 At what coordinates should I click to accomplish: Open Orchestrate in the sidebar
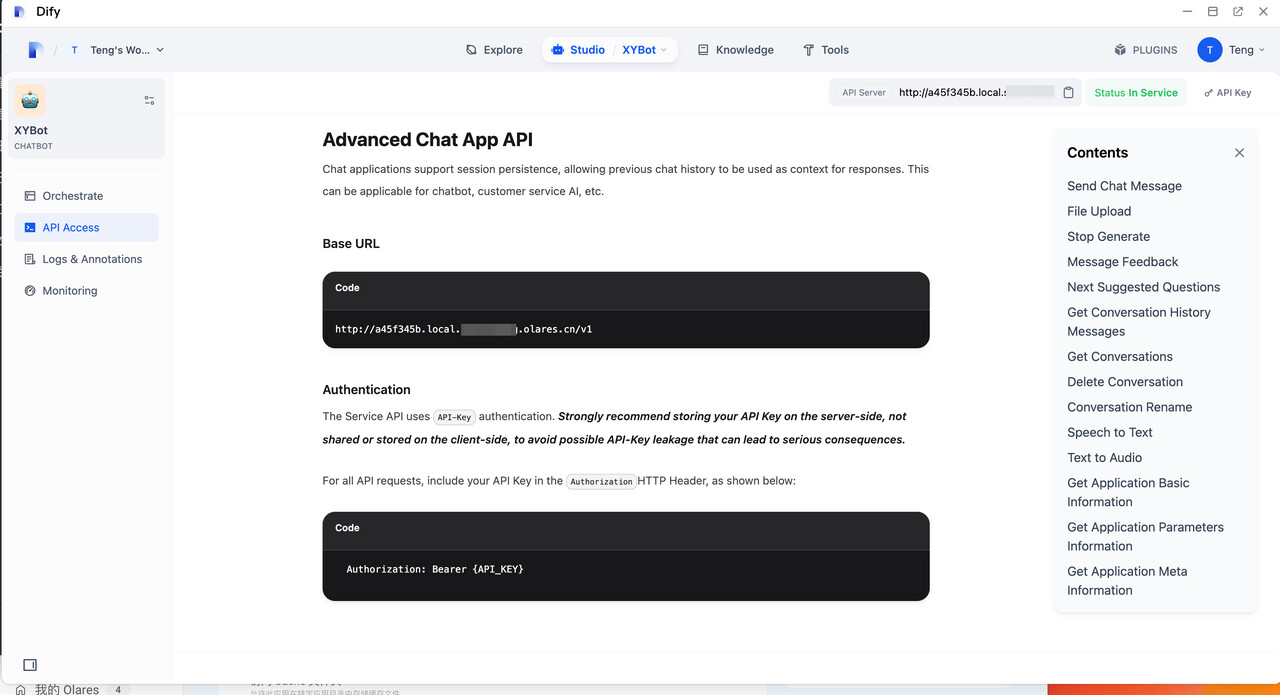[x=72, y=196]
